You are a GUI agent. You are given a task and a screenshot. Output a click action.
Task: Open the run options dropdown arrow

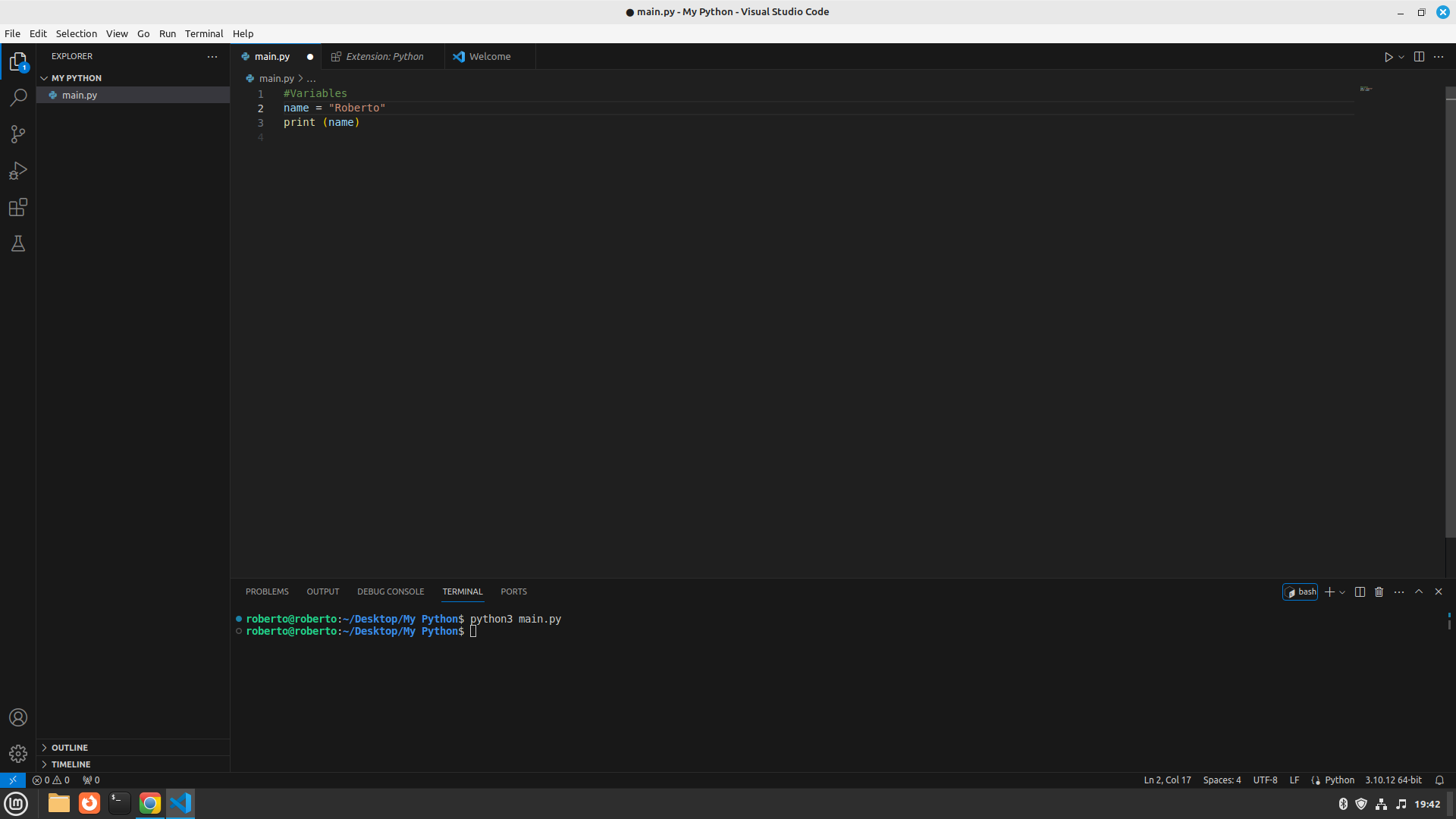1401,57
